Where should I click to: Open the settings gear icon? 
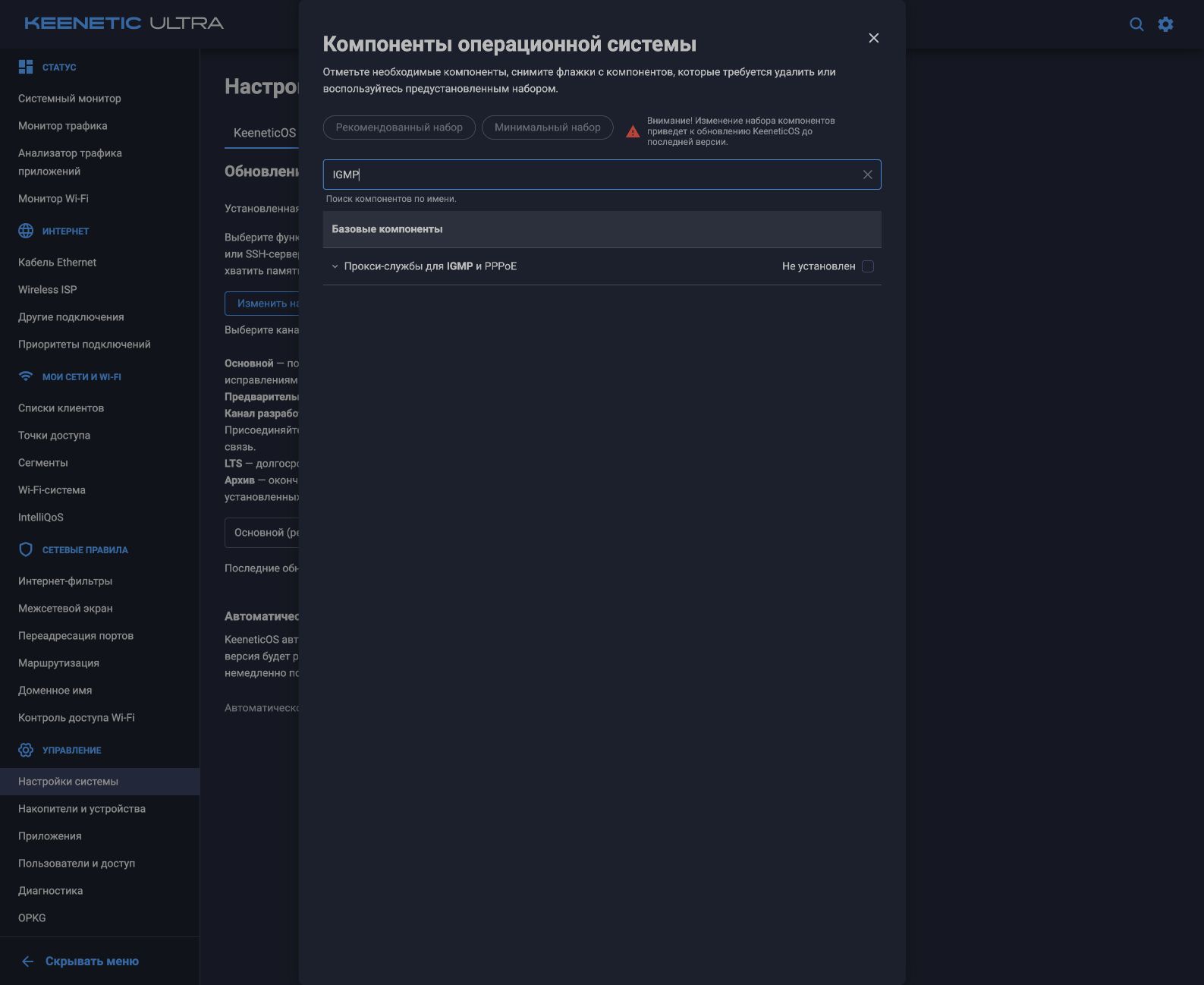click(x=1166, y=24)
